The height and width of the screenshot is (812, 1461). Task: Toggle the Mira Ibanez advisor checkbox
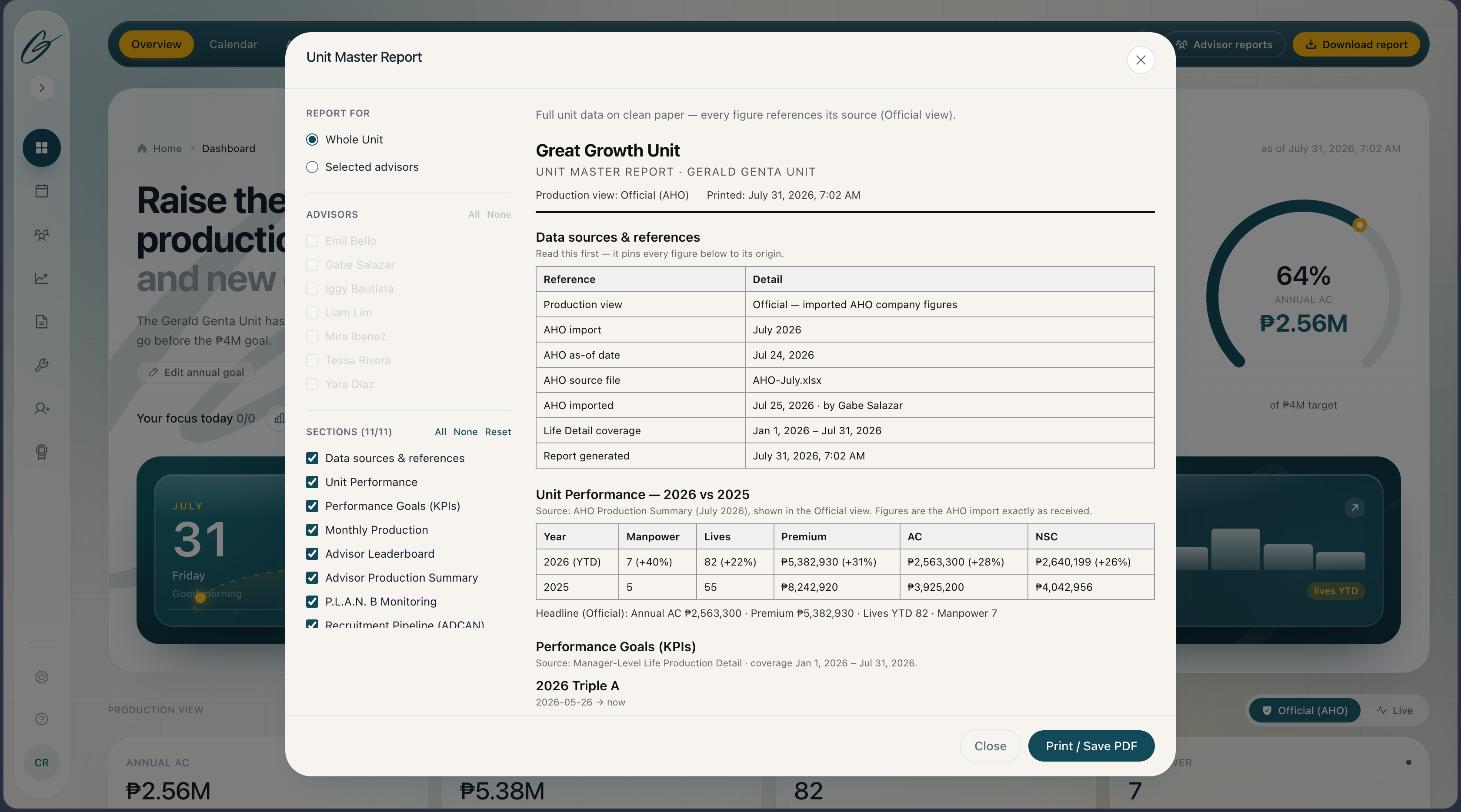coord(312,336)
